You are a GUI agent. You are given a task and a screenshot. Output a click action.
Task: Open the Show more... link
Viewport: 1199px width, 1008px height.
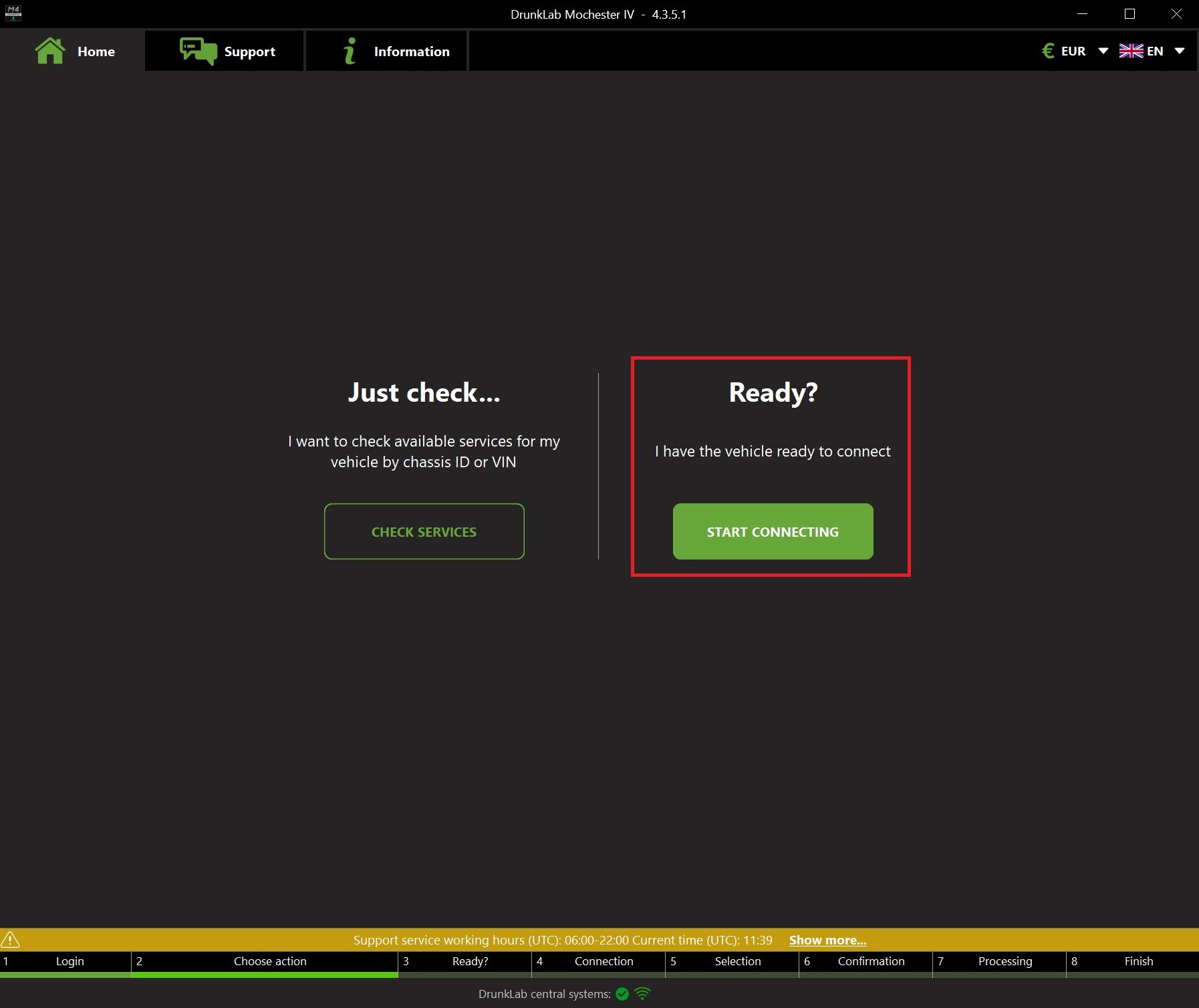pos(827,940)
